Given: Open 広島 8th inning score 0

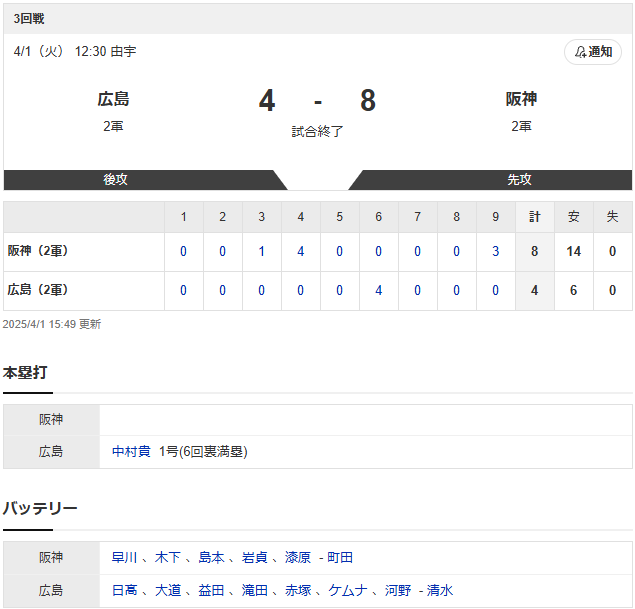Looking at the screenshot, I should (456, 290).
